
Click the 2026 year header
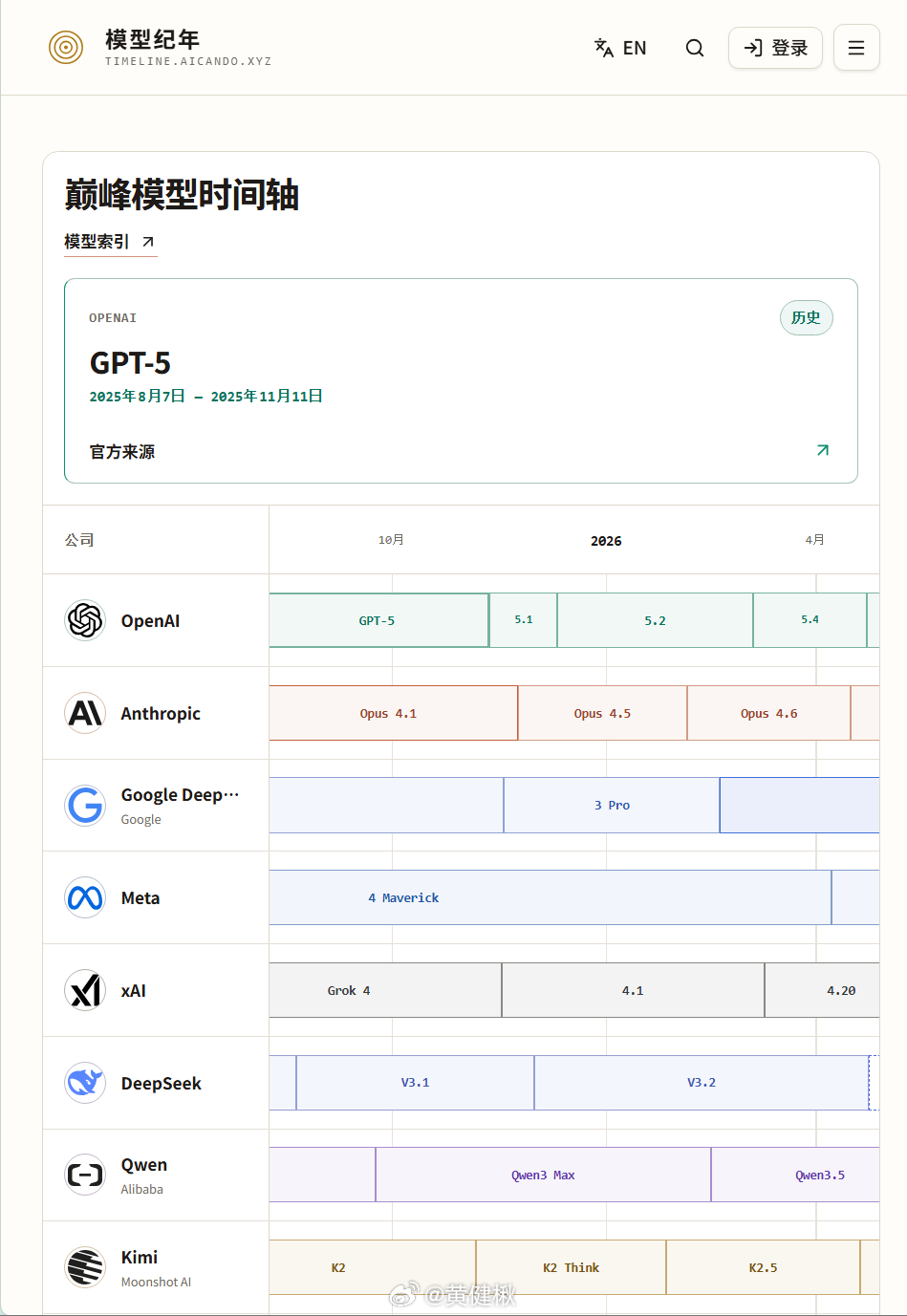tap(606, 541)
